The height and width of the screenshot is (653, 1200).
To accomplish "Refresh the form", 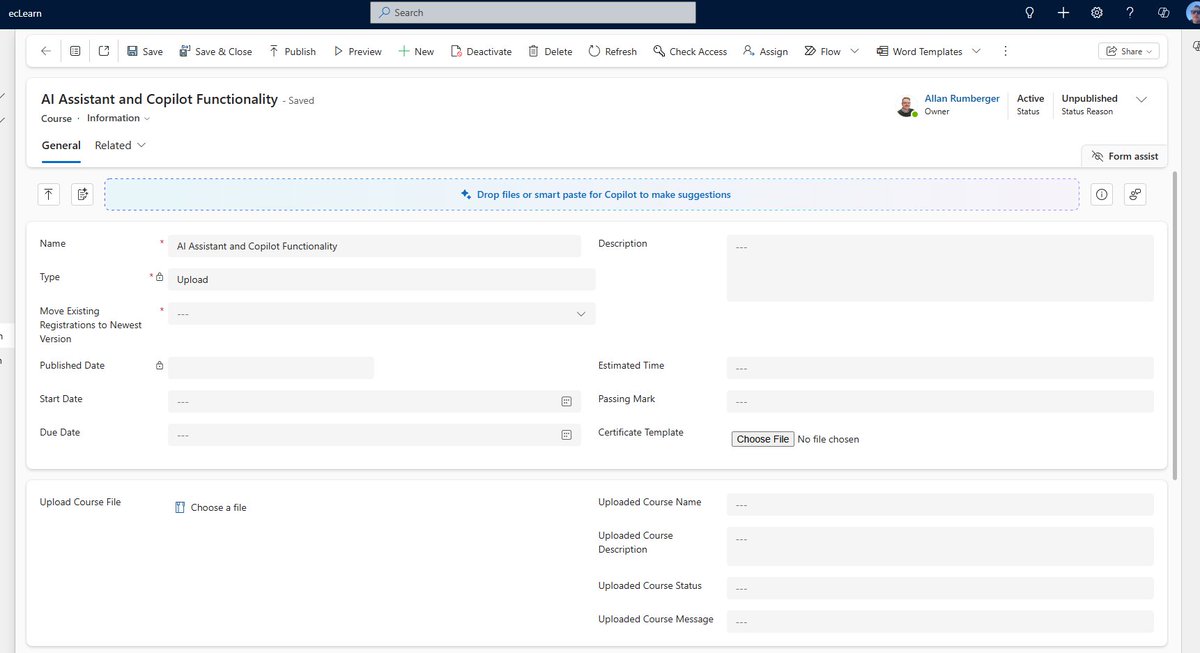I will [612, 51].
